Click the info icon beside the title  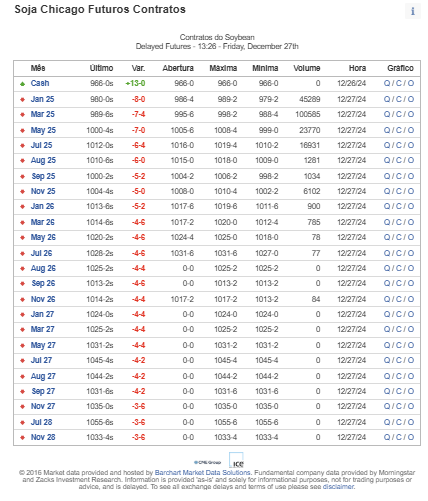413,11
